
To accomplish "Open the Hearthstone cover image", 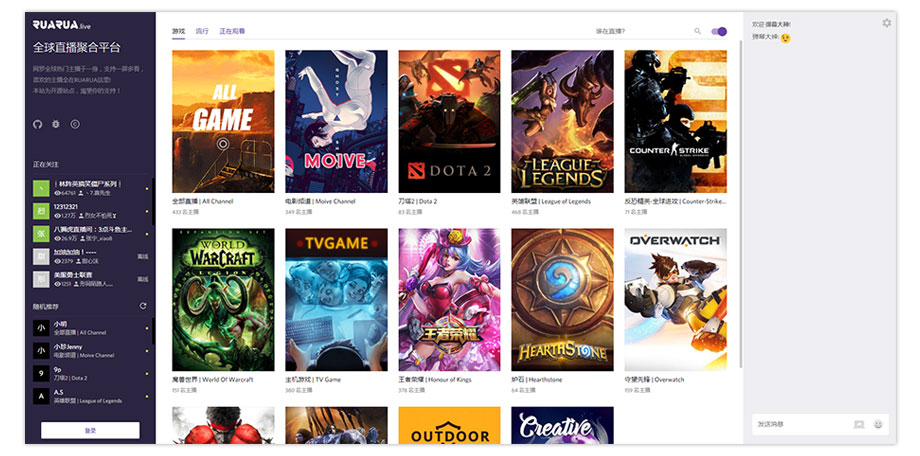I will coord(562,299).
